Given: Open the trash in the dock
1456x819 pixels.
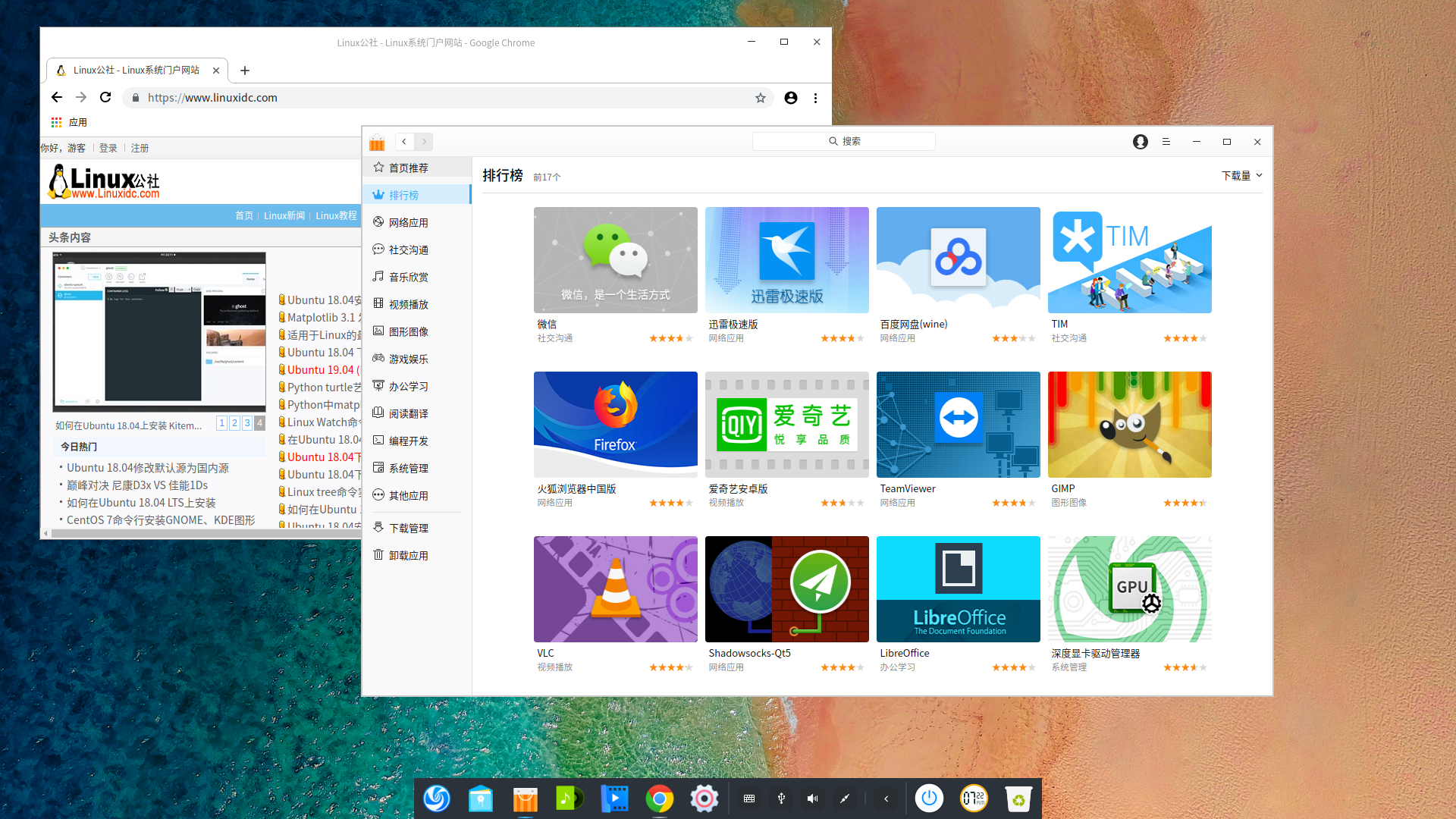Looking at the screenshot, I should click(1018, 799).
